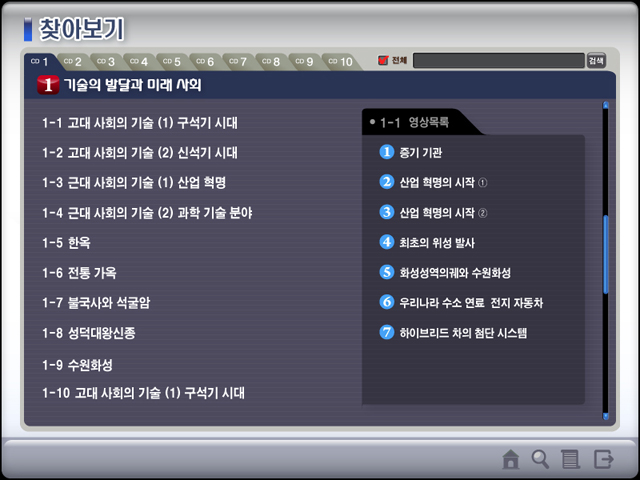
Task: Click the search text input field
Action: pos(498,61)
